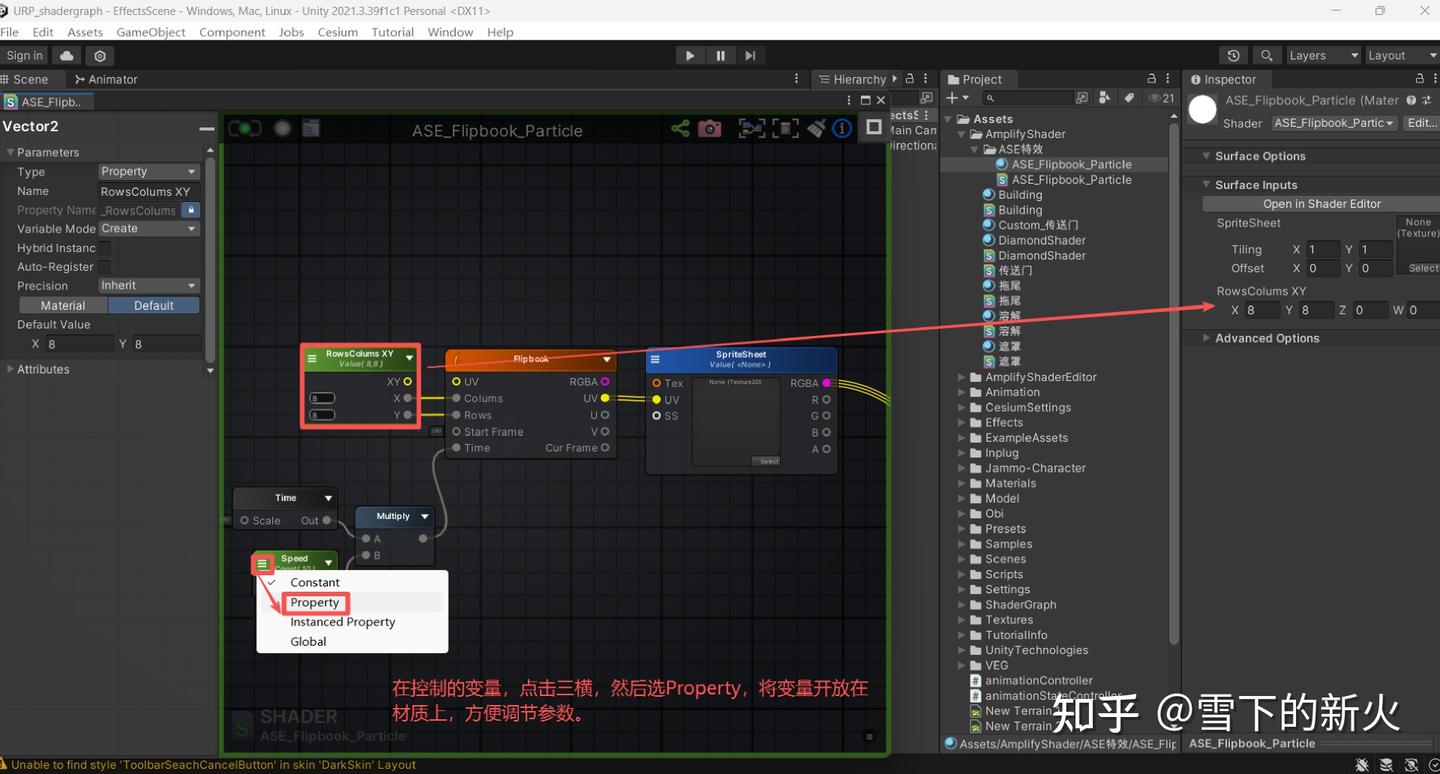Click the version history clock icon
The image size is (1440, 774).
(1233, 55)
